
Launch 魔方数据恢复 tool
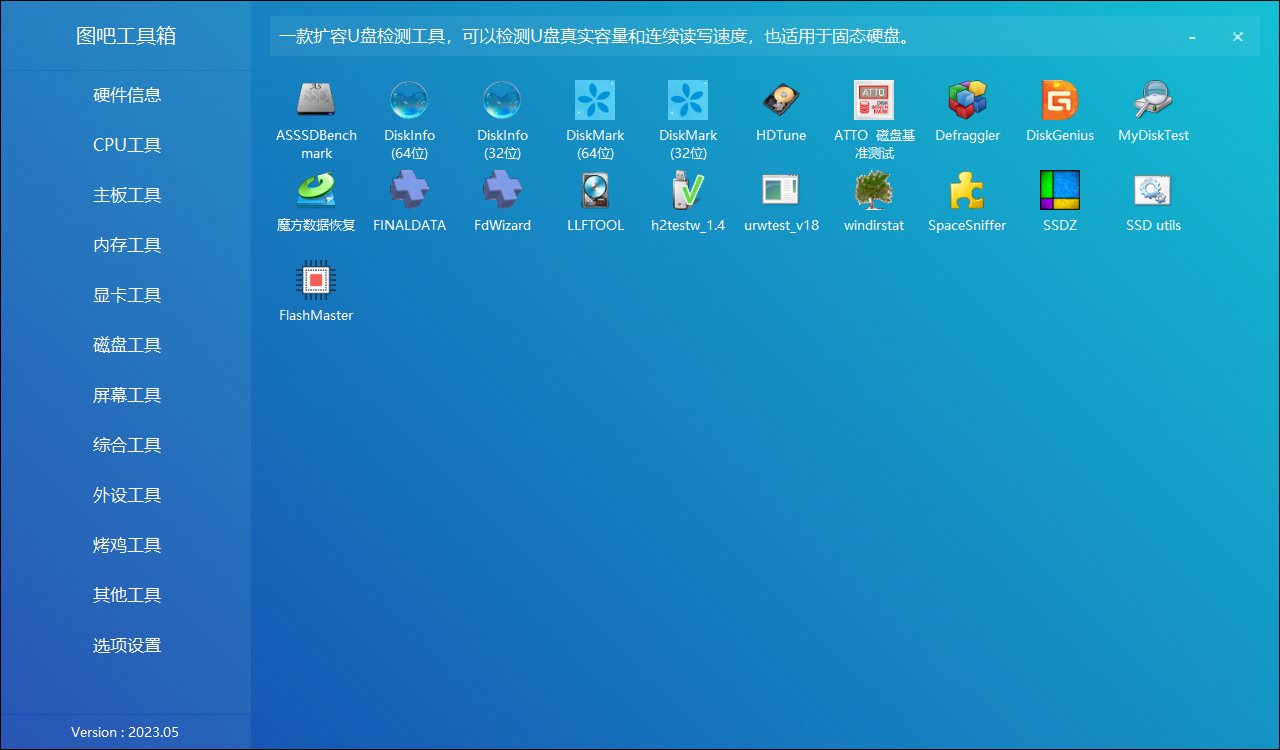coord(316,190)
